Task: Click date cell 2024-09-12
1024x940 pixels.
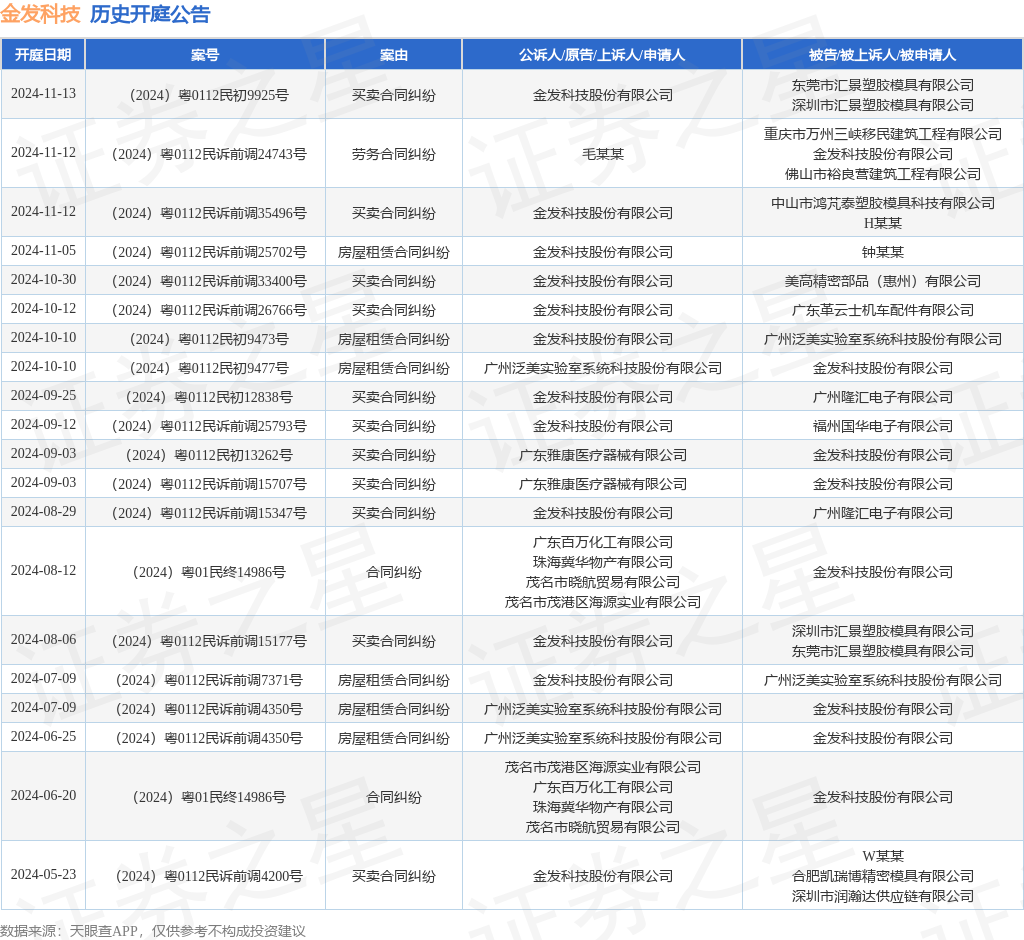Action: (x=43, y=425)
